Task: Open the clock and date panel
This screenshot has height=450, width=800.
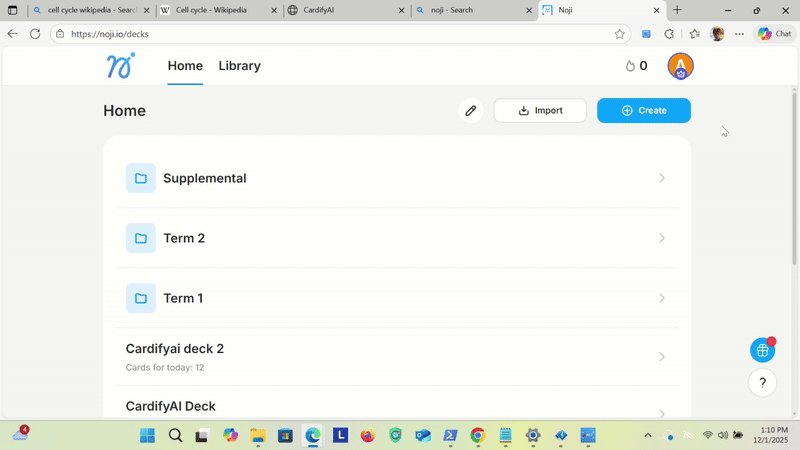Action: point(773,435)
